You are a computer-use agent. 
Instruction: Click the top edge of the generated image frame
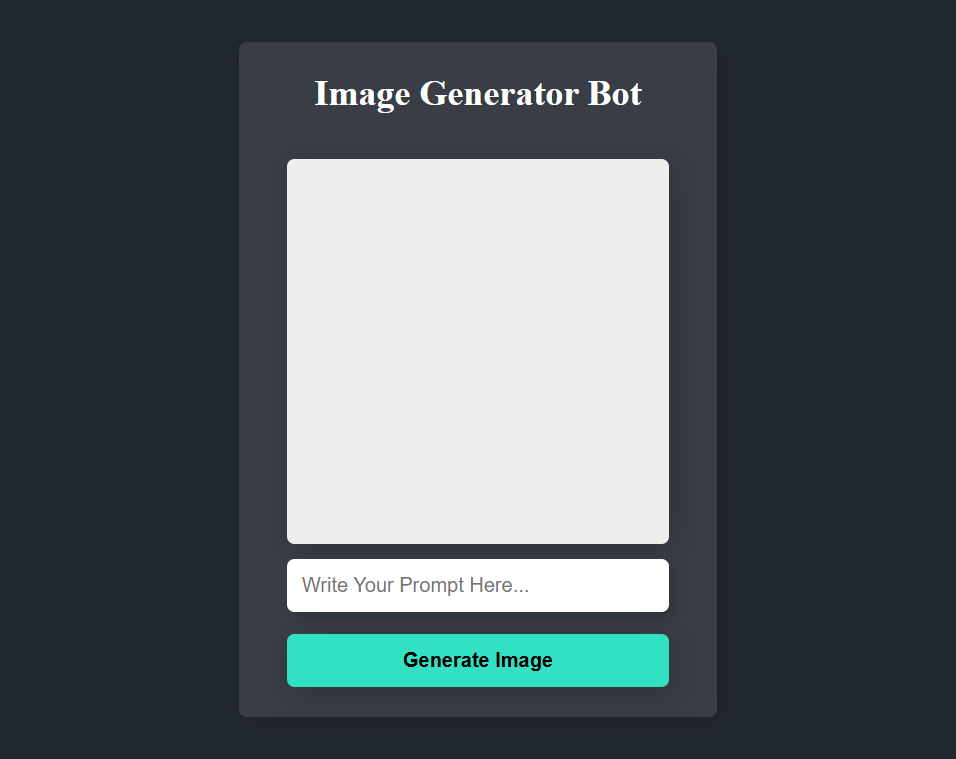(x=477, y=160)
